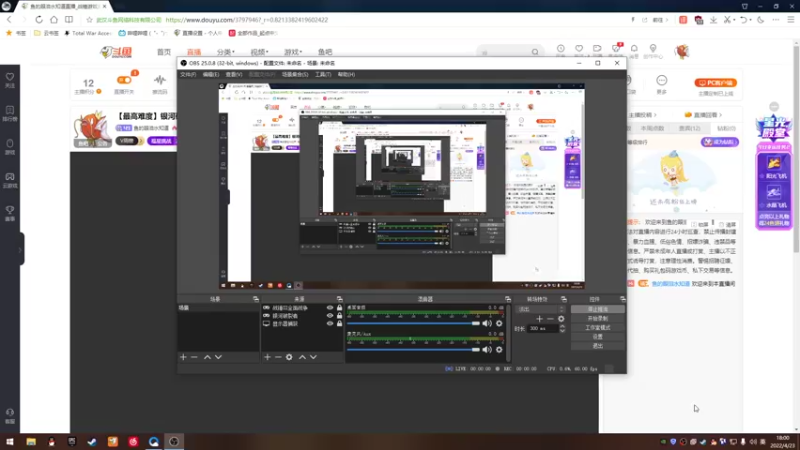
Task: Click the sound wave icon on streamer bar
Action: tap(160, 80)
